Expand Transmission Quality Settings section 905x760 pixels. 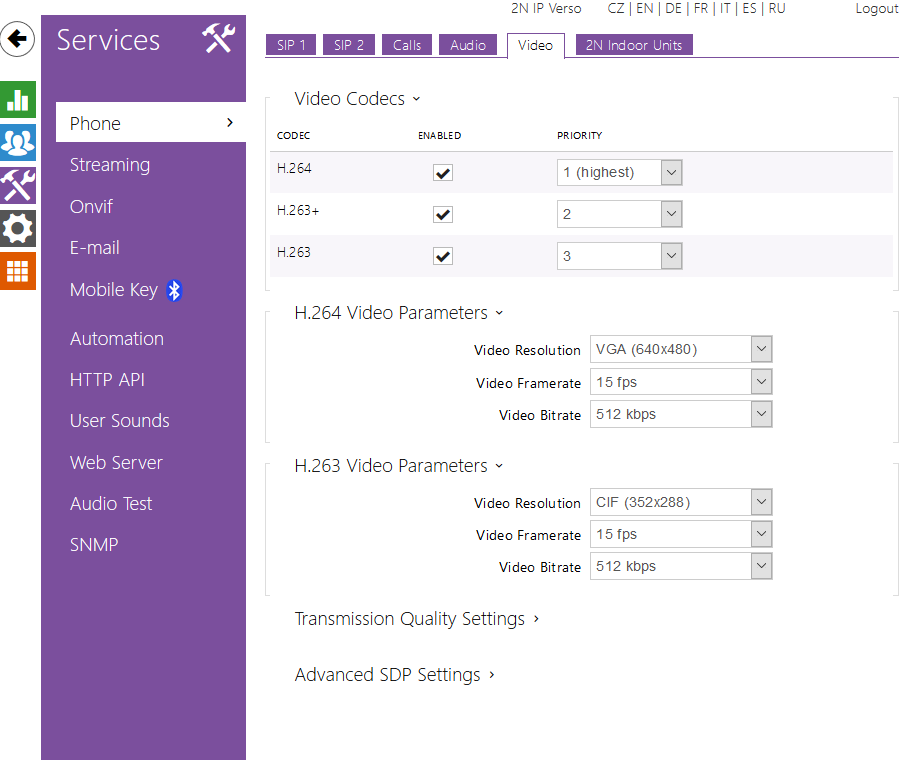tap(416, 619)
